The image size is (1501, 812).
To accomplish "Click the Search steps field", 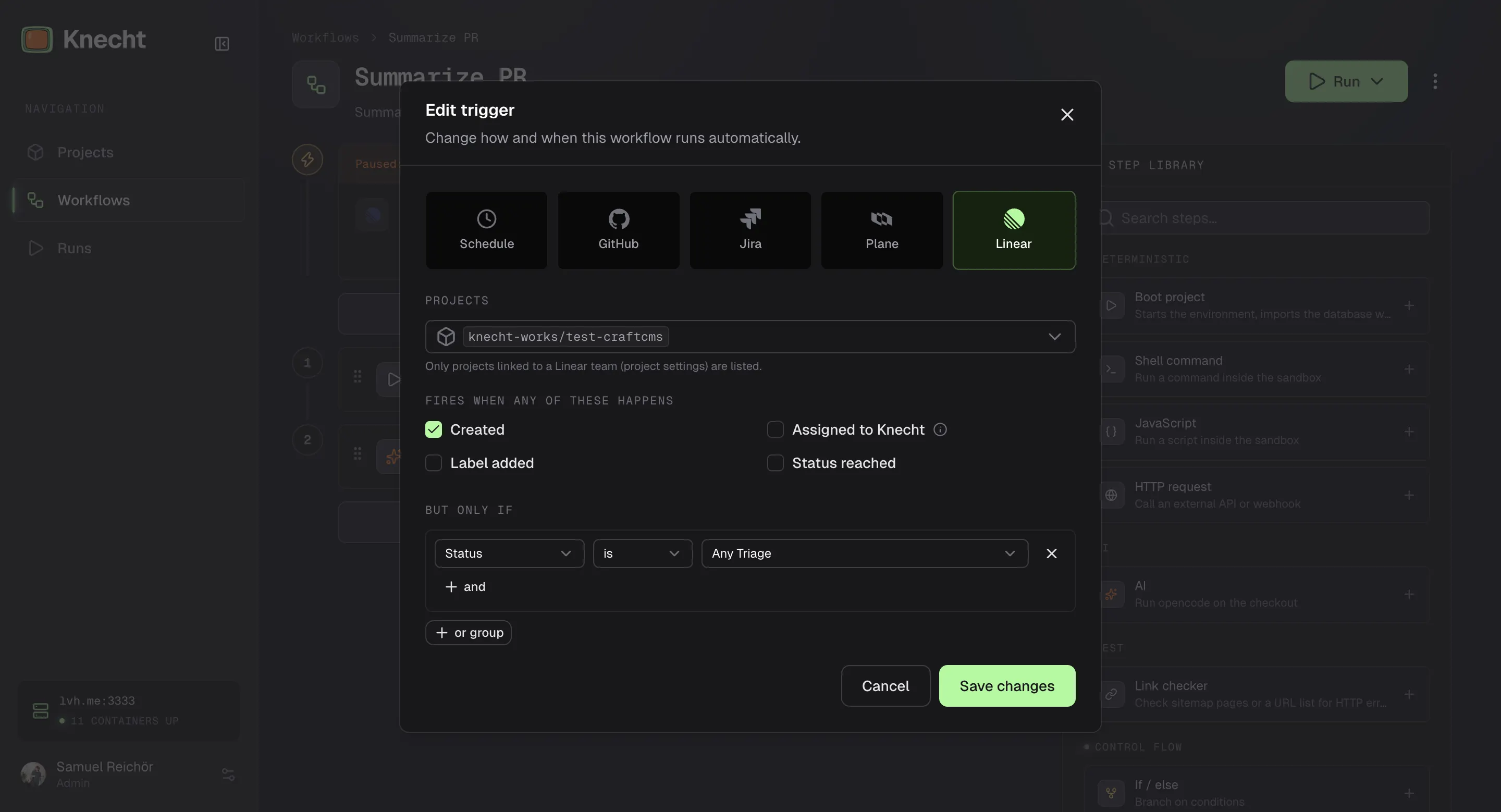I will [1262, 218].
